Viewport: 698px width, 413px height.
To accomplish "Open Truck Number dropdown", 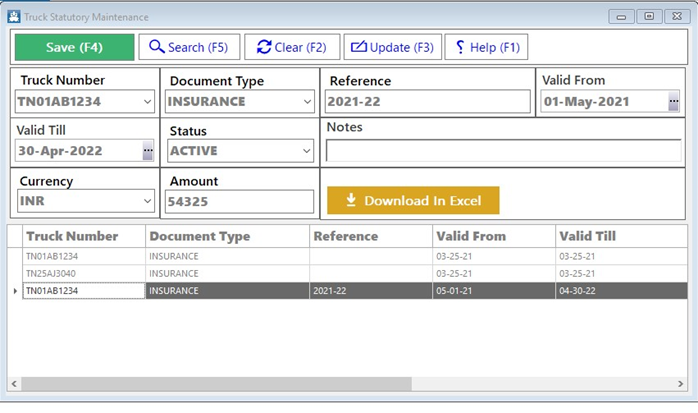I will click(147, 101).
